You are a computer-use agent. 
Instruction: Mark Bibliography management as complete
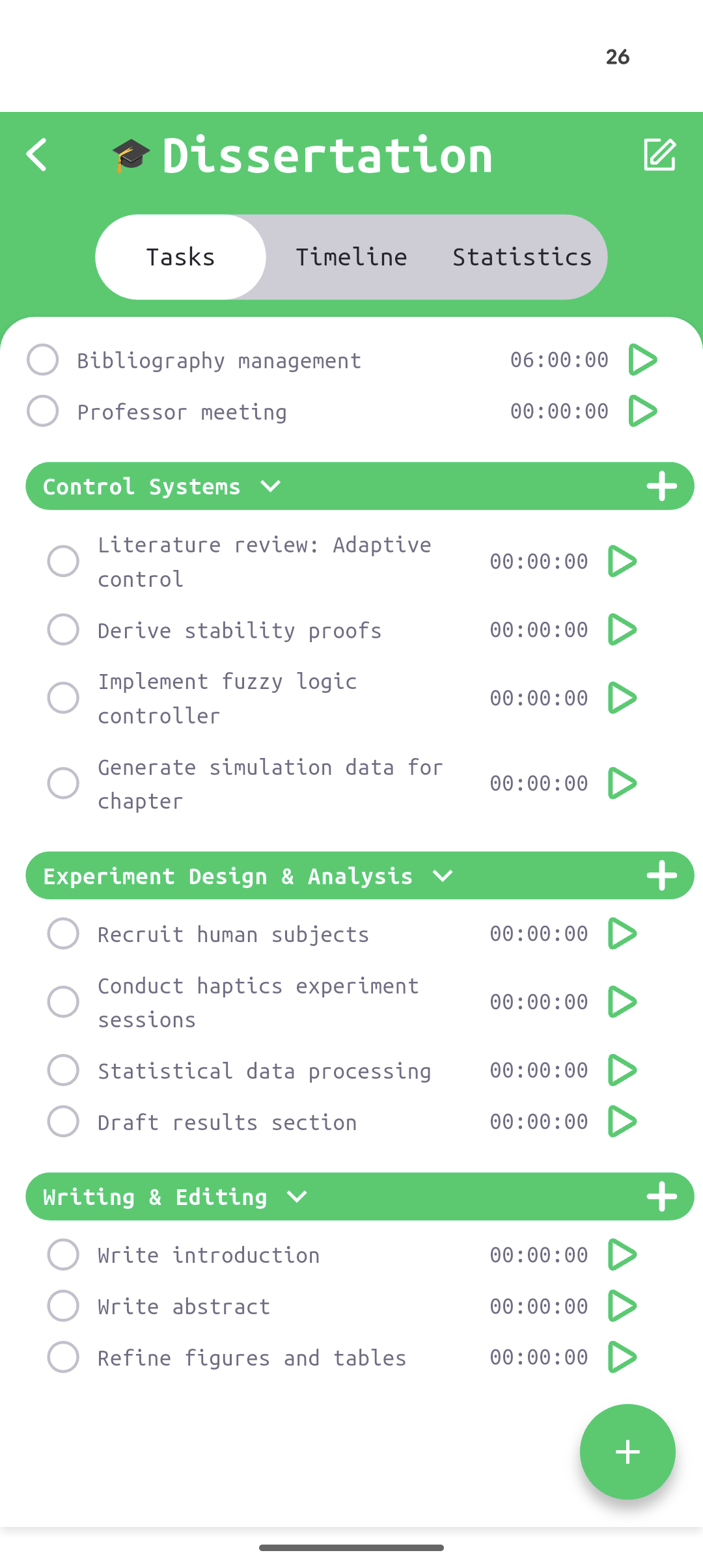point(42,359)
